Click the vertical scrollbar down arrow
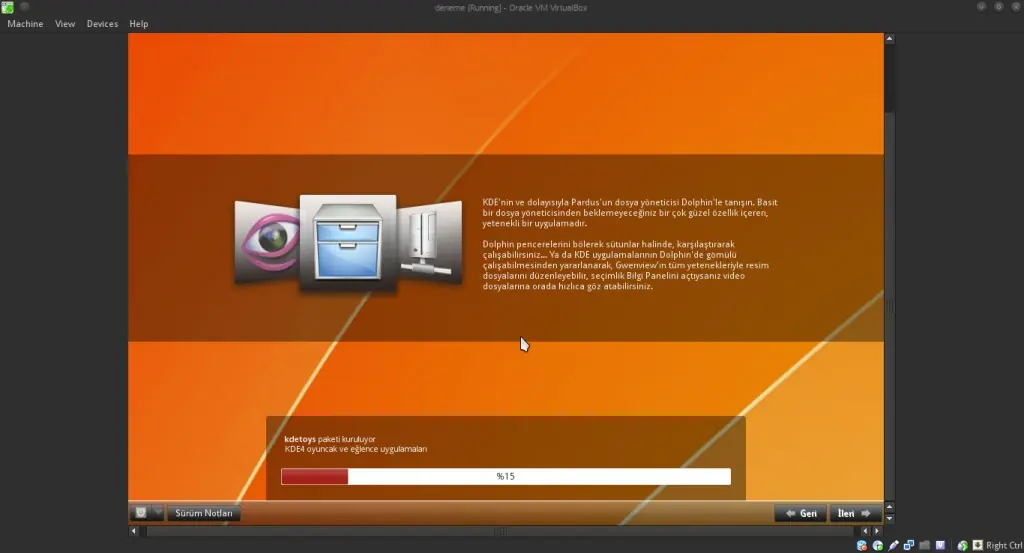Viewport: 1024px width, 553px height. click(x=889, y=518)
